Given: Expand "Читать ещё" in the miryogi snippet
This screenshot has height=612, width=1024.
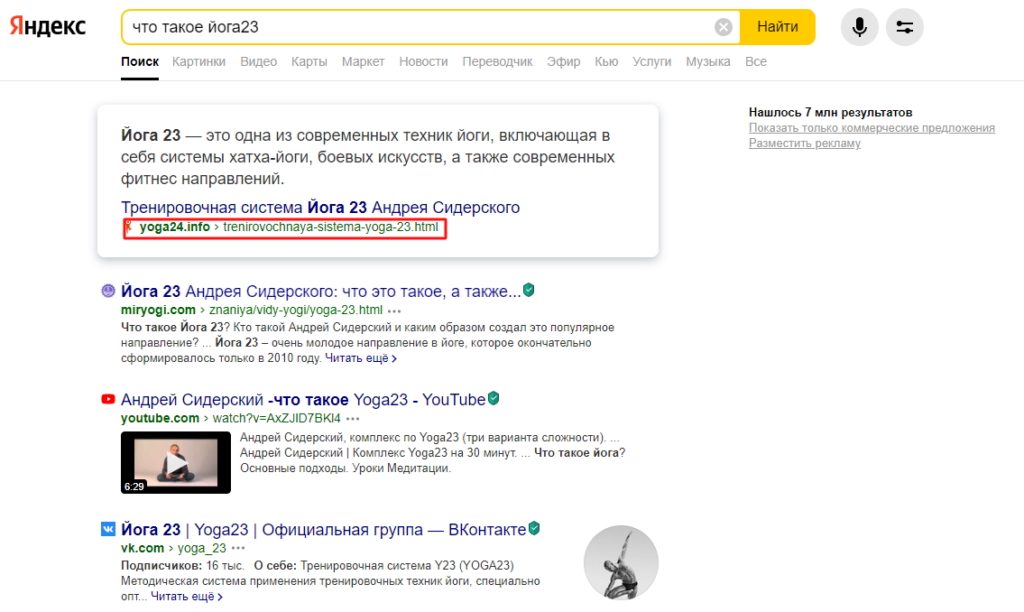Looking at the screenshot, I should coord(360,358).
